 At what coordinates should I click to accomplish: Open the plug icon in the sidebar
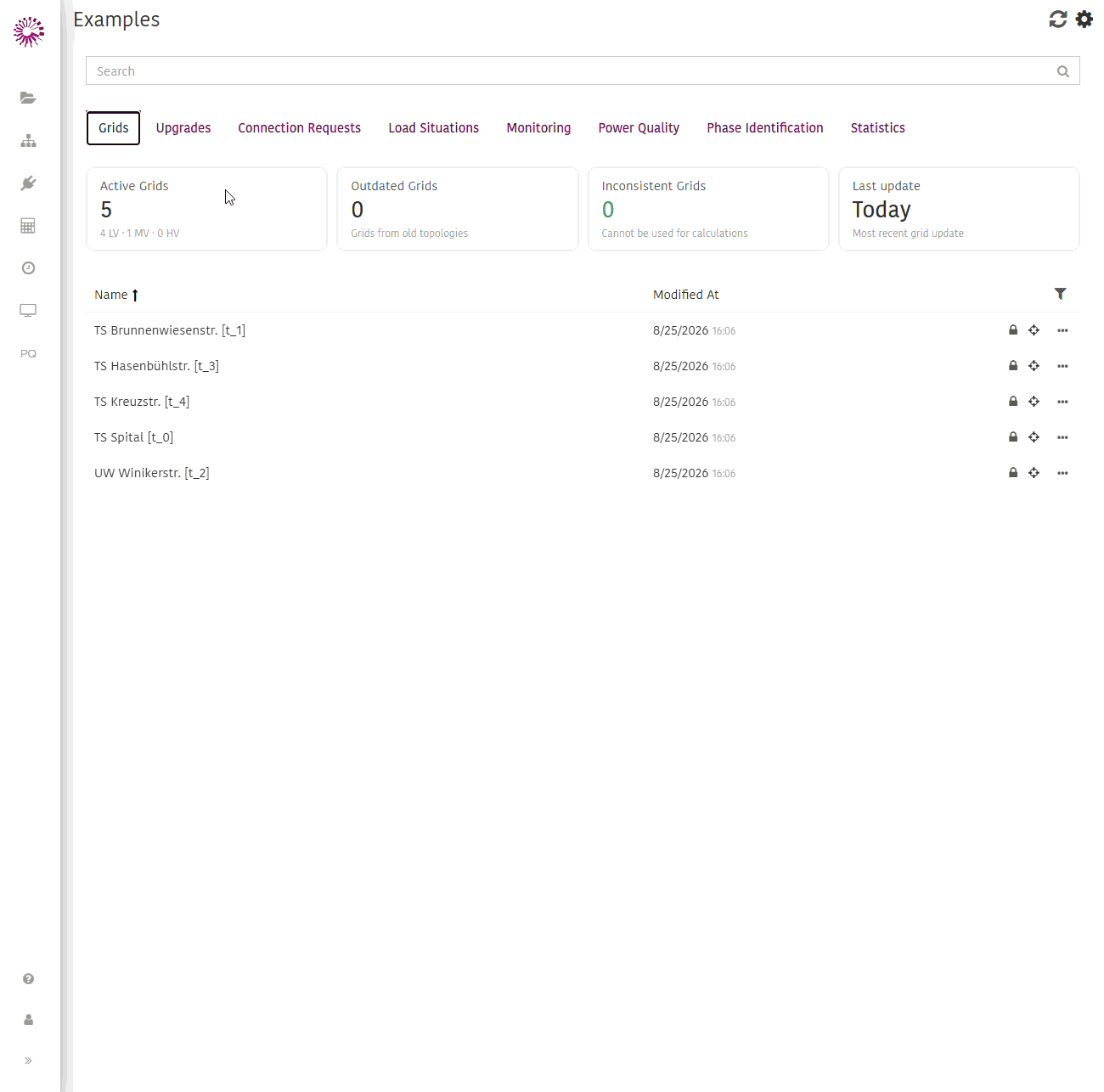coord(28,183)
